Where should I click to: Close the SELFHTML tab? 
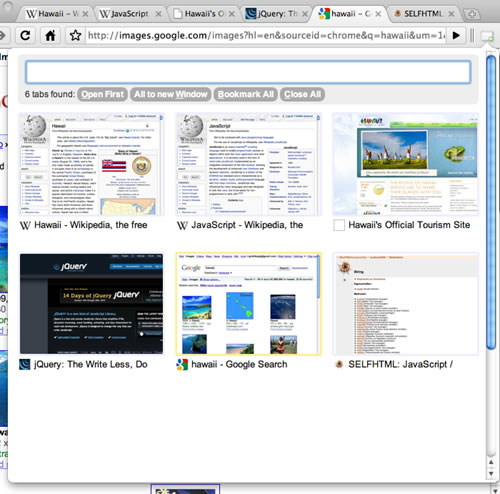click(451, 14)
